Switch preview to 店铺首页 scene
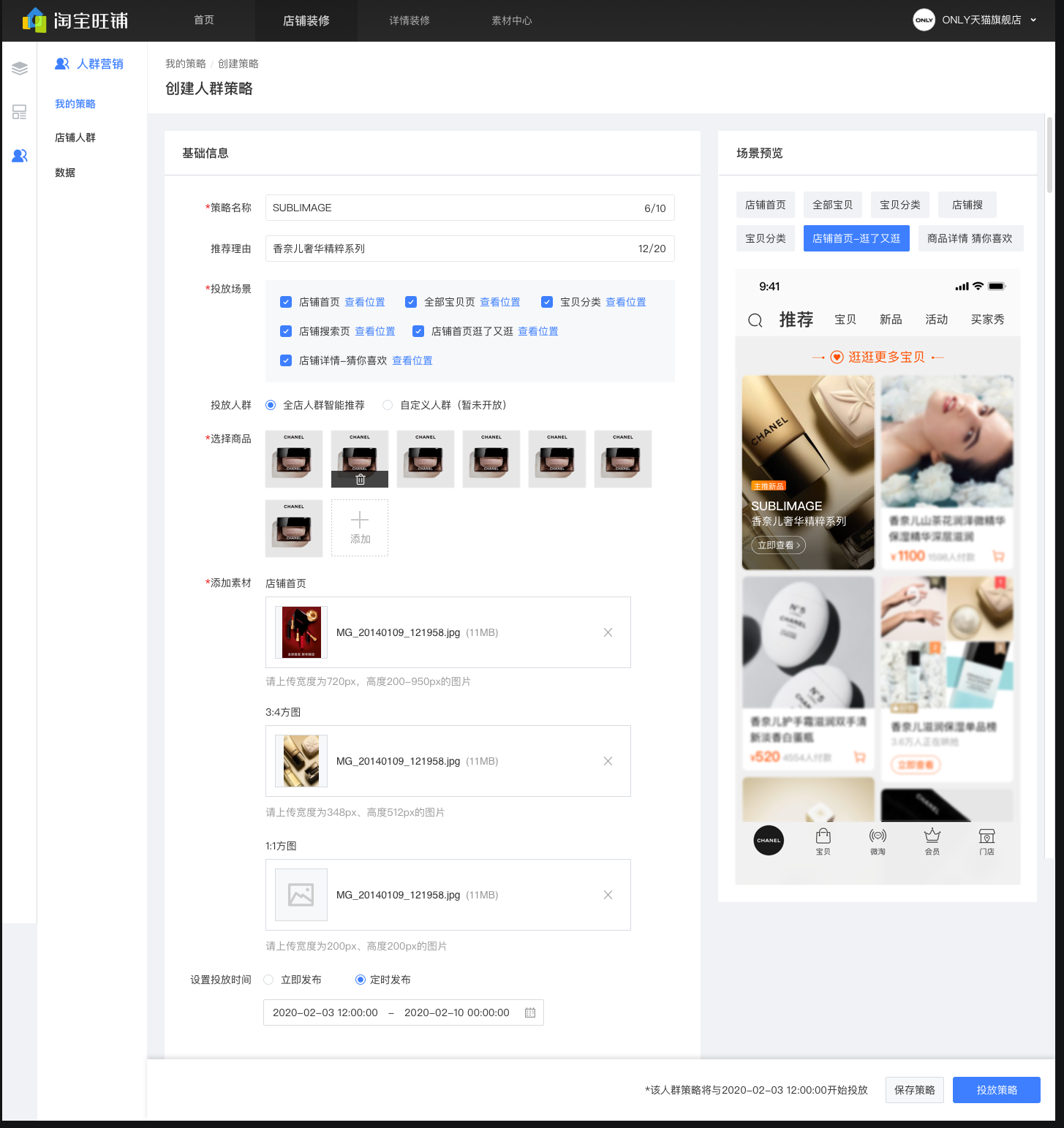The height and width of the screenshot is (1128, 1064). [x=766, y=205]
